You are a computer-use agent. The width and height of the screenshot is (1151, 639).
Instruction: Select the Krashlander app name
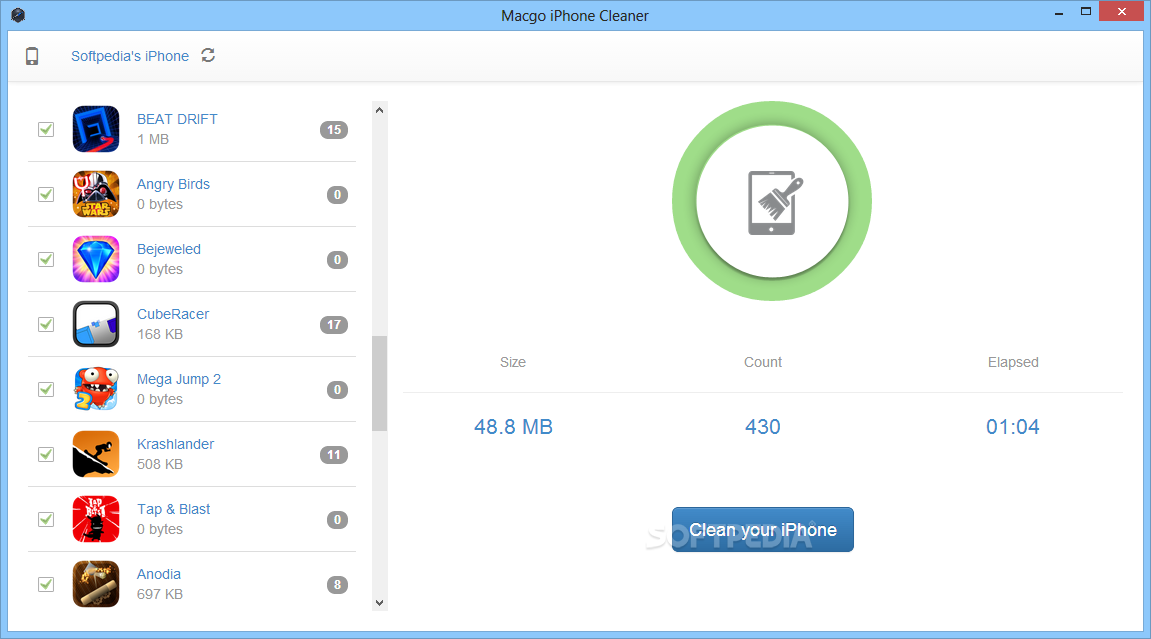coord(175,444)
